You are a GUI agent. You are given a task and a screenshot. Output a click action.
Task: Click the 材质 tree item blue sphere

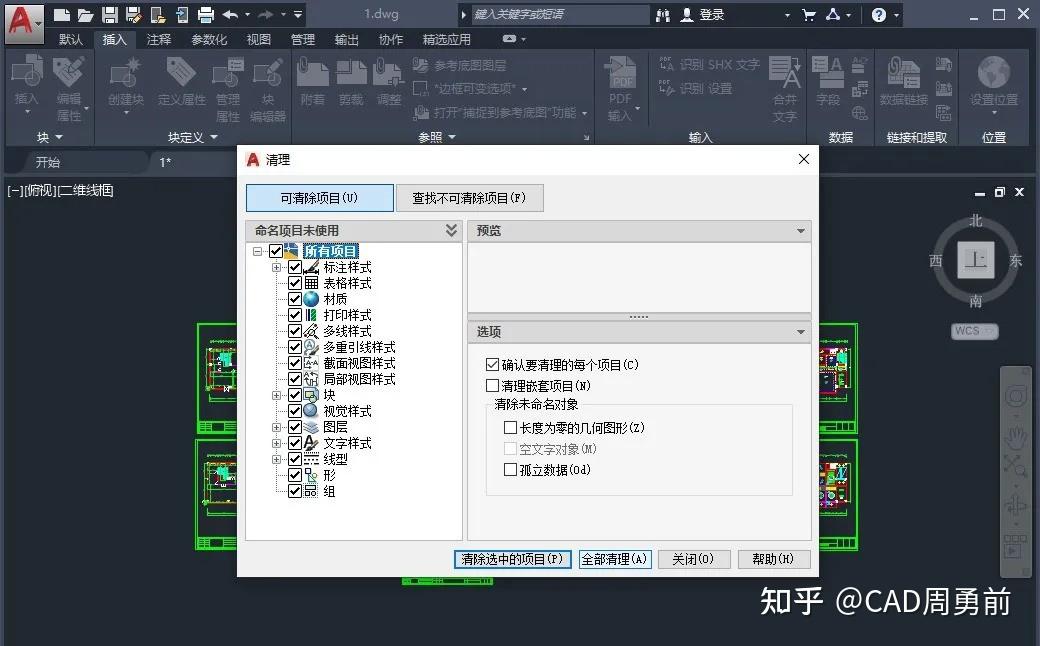point(309,298)
